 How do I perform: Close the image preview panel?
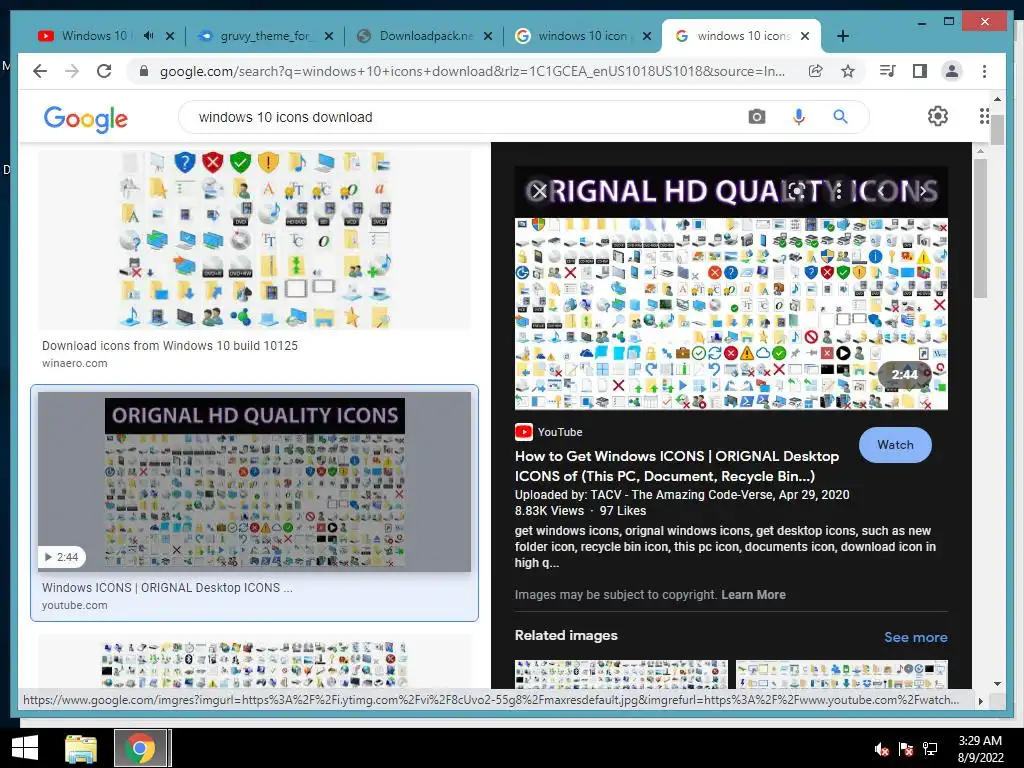[539, 191]
